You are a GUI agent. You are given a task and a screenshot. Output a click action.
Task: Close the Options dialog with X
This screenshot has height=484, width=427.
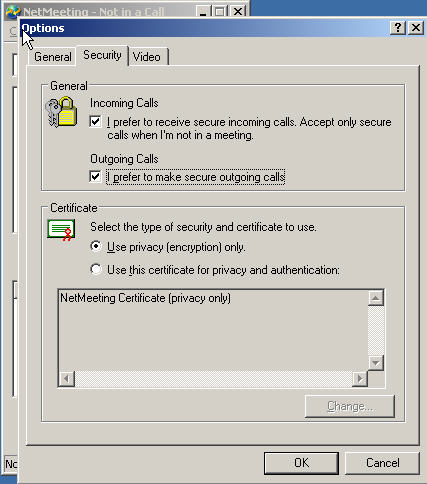(x=416, y=28)
